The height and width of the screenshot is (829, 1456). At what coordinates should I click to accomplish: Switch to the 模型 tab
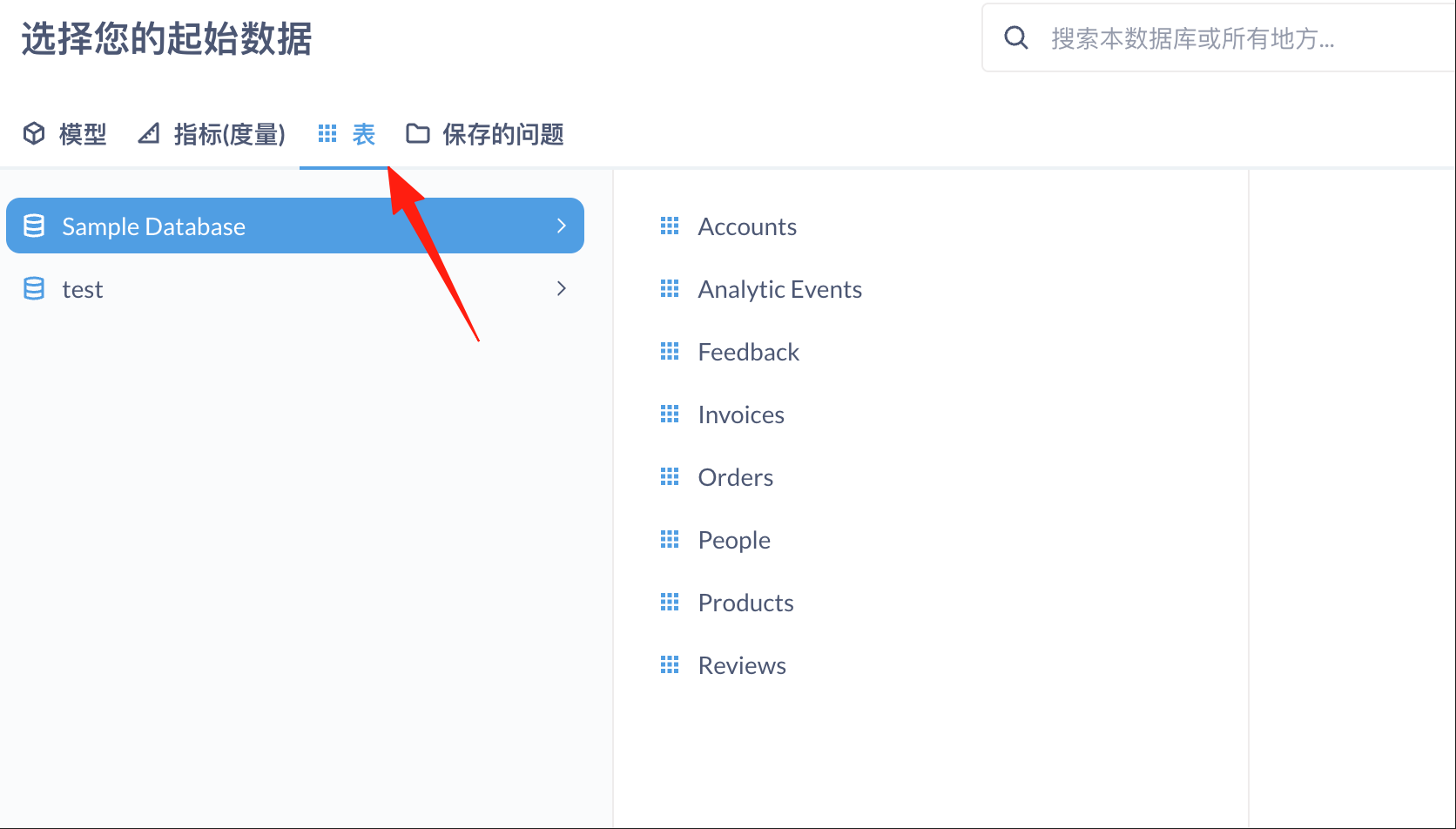[82, 134]
